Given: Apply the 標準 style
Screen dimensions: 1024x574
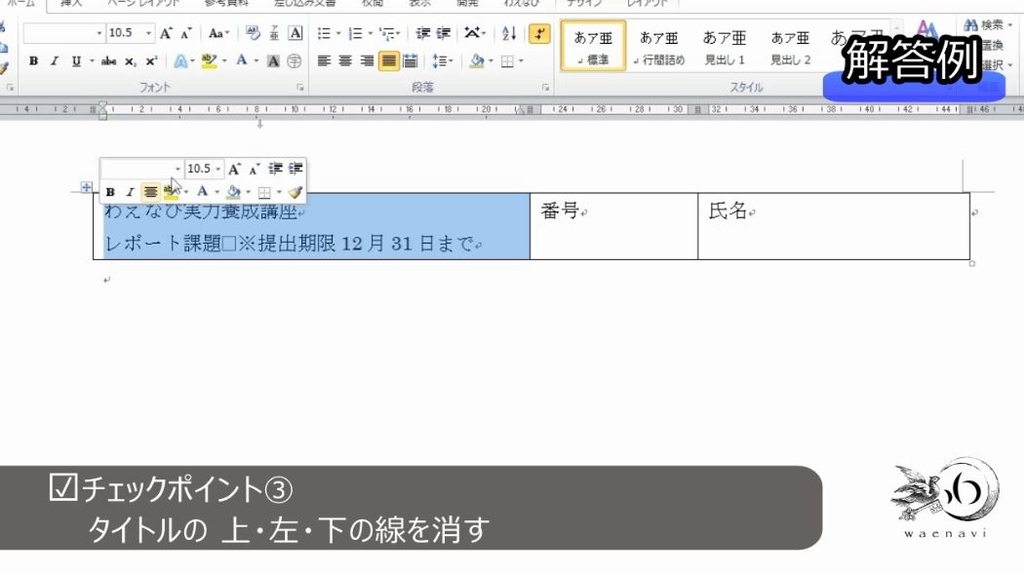Looking at the screenshot, I should pos(593,46).
